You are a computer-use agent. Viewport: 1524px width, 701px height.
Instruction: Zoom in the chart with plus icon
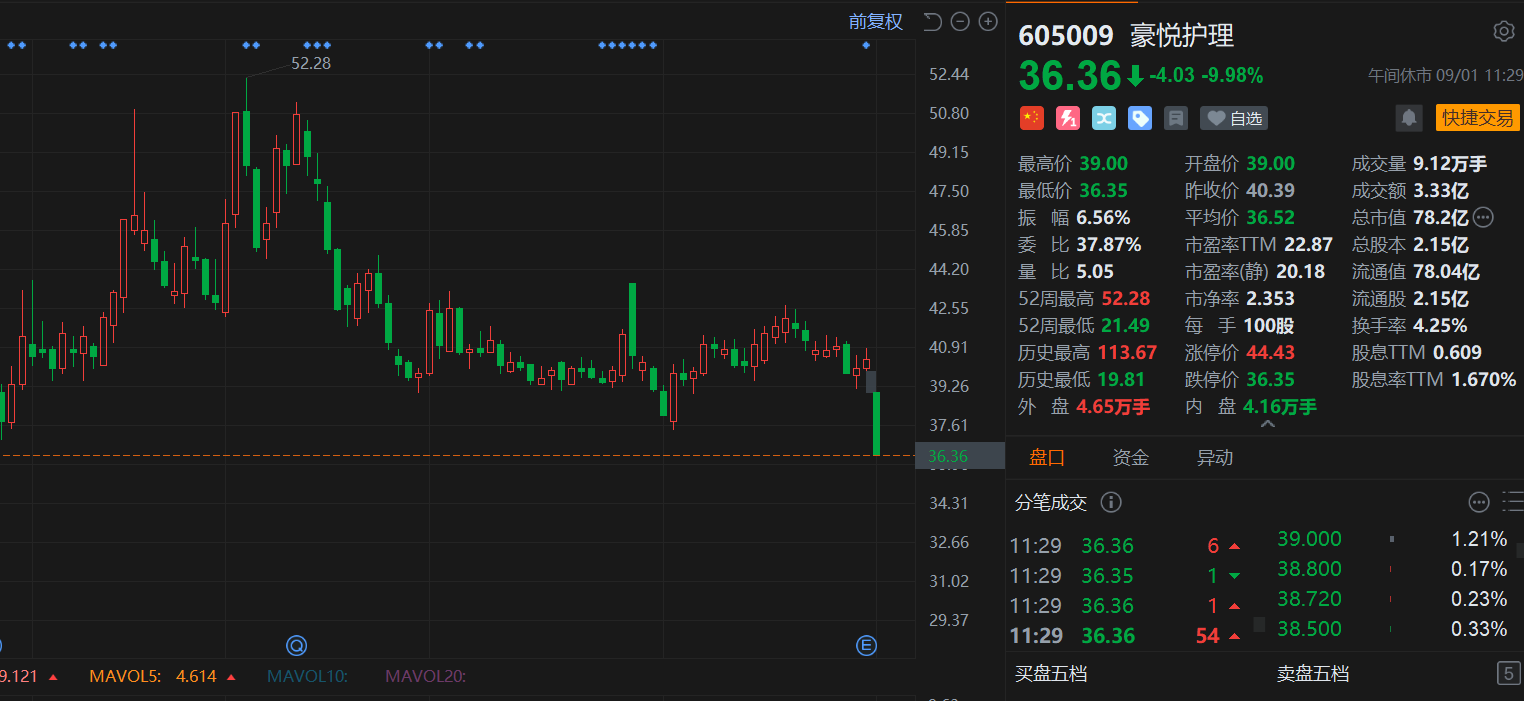988,21
